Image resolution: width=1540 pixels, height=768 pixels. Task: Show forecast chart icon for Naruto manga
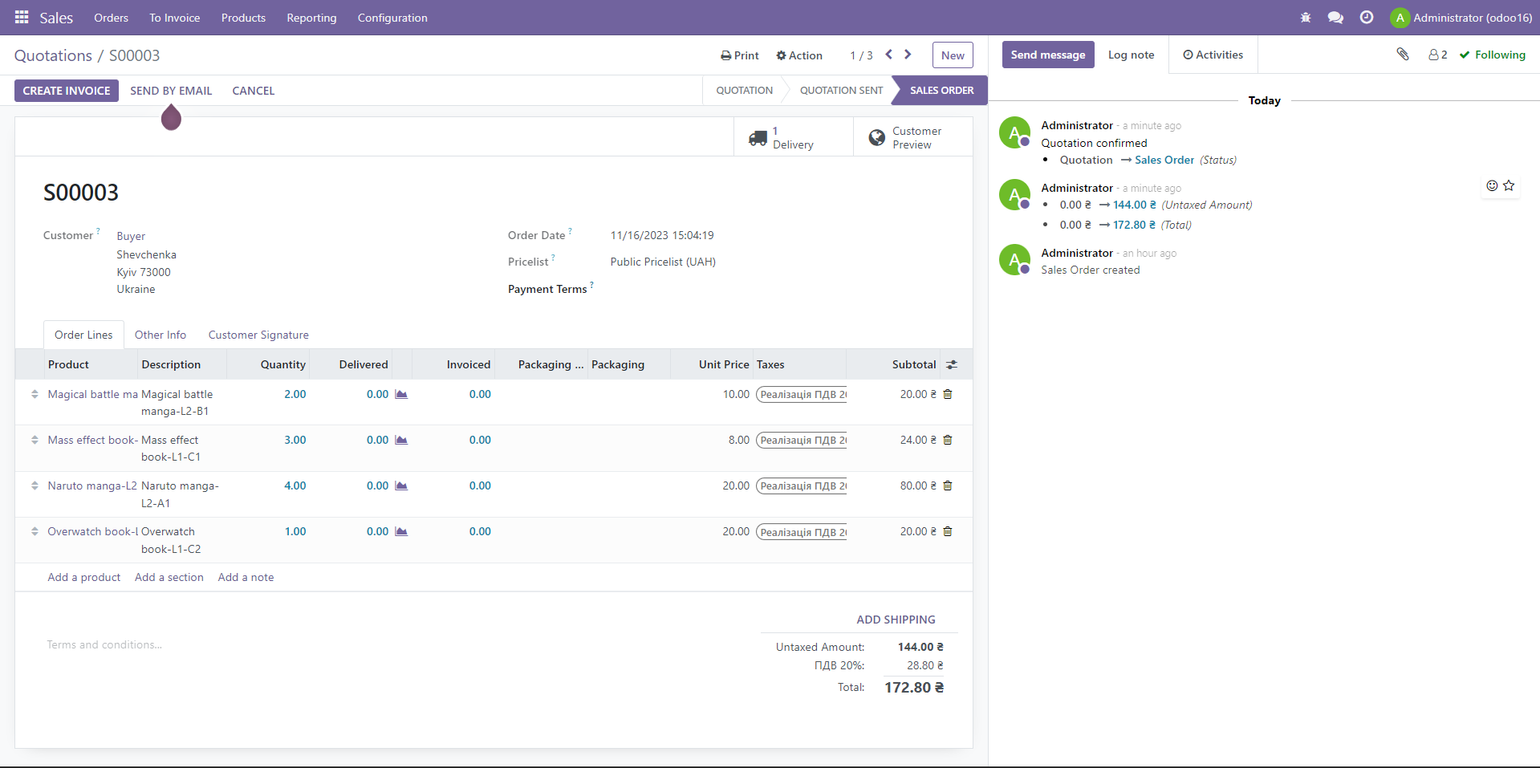401,486
